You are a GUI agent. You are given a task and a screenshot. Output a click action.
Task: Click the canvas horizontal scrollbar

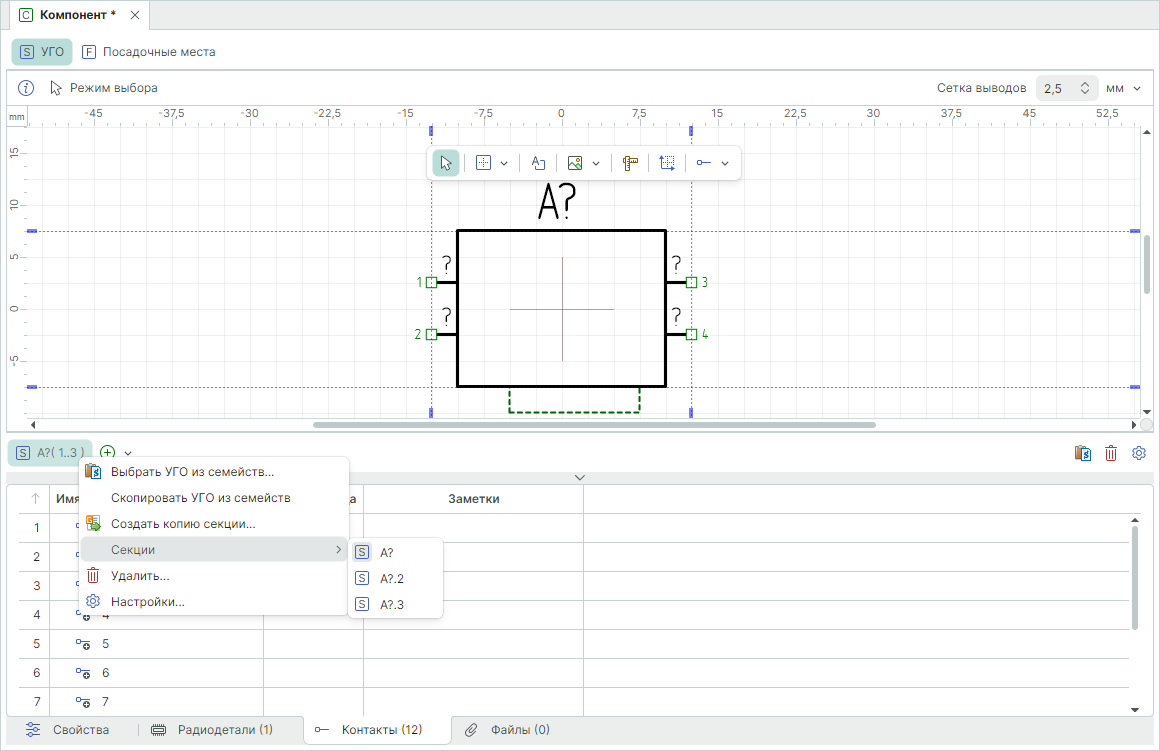tap(594, 425)
